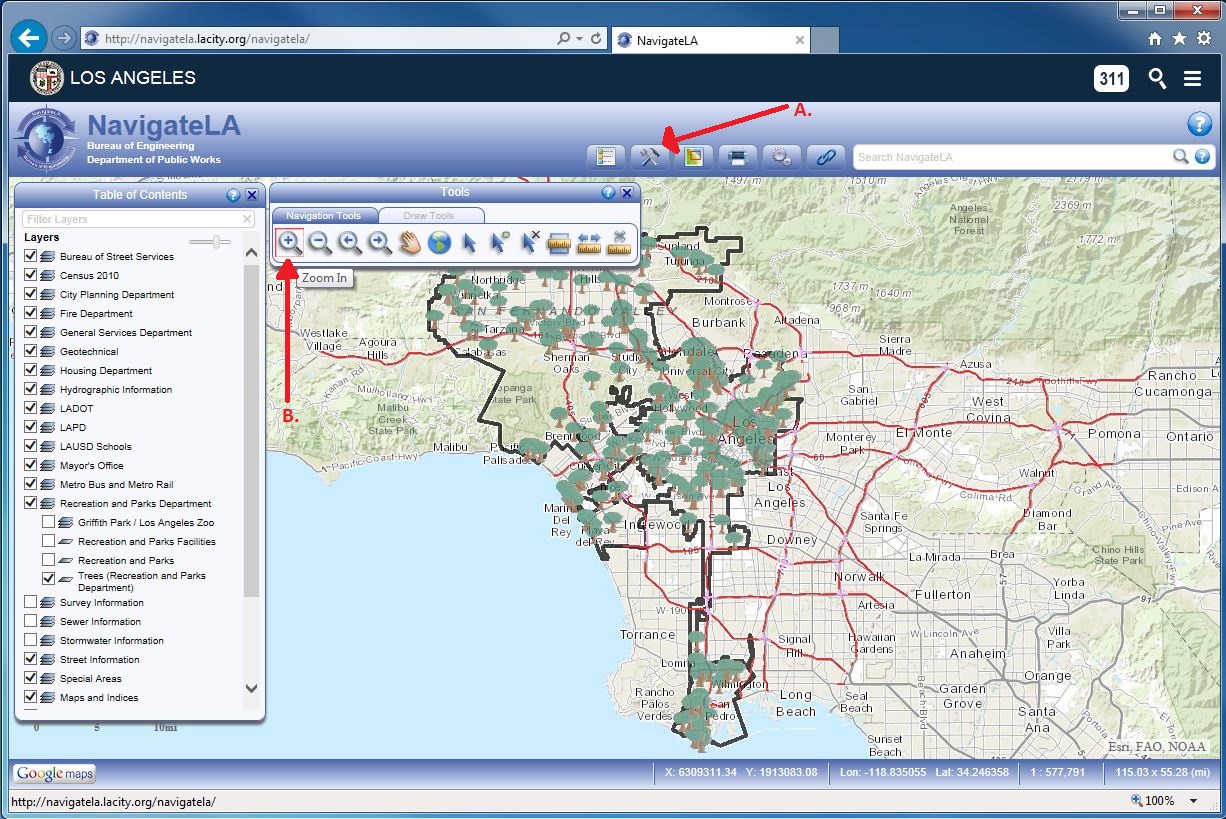Click into the Search NavigateLA field

(x=1013, y=157)
